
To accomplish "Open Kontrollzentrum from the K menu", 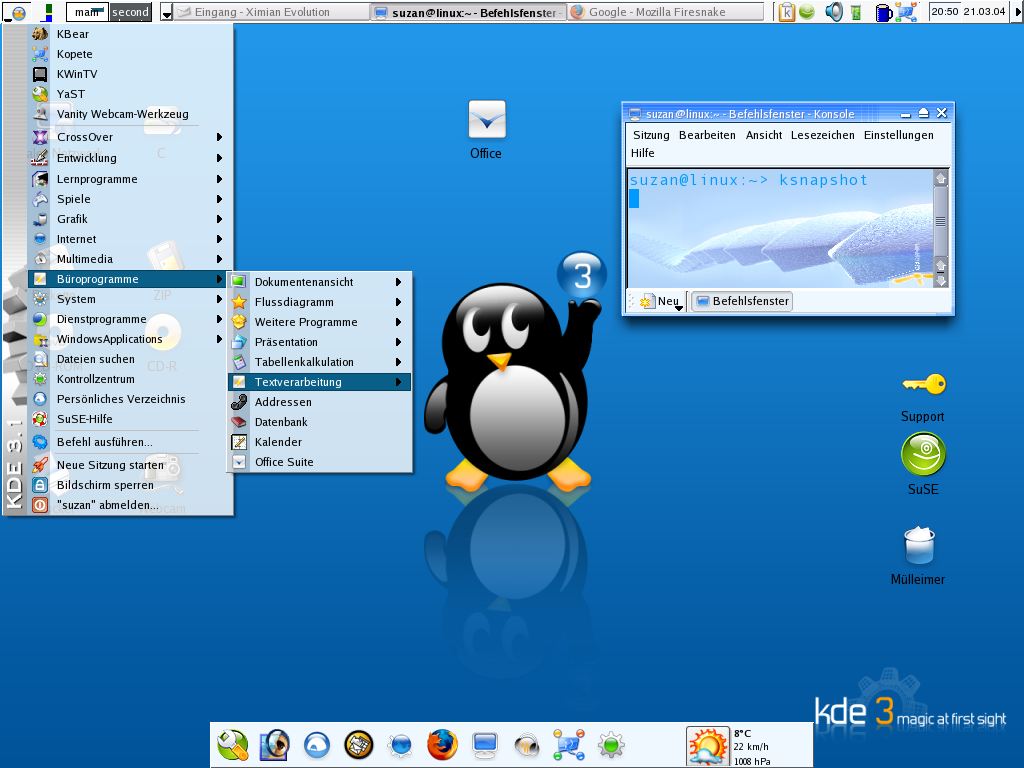I will click(131, 379).
